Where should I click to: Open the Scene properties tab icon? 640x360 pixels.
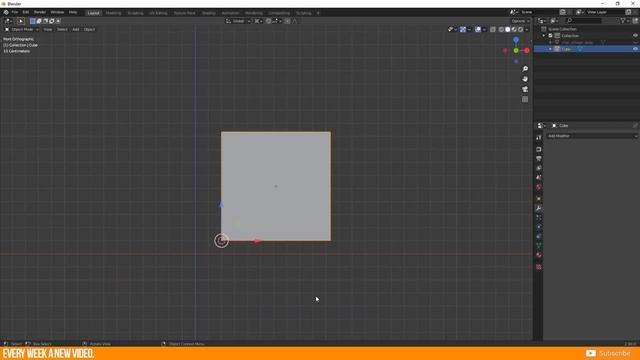pyautogui.click(x=539, y=178)
